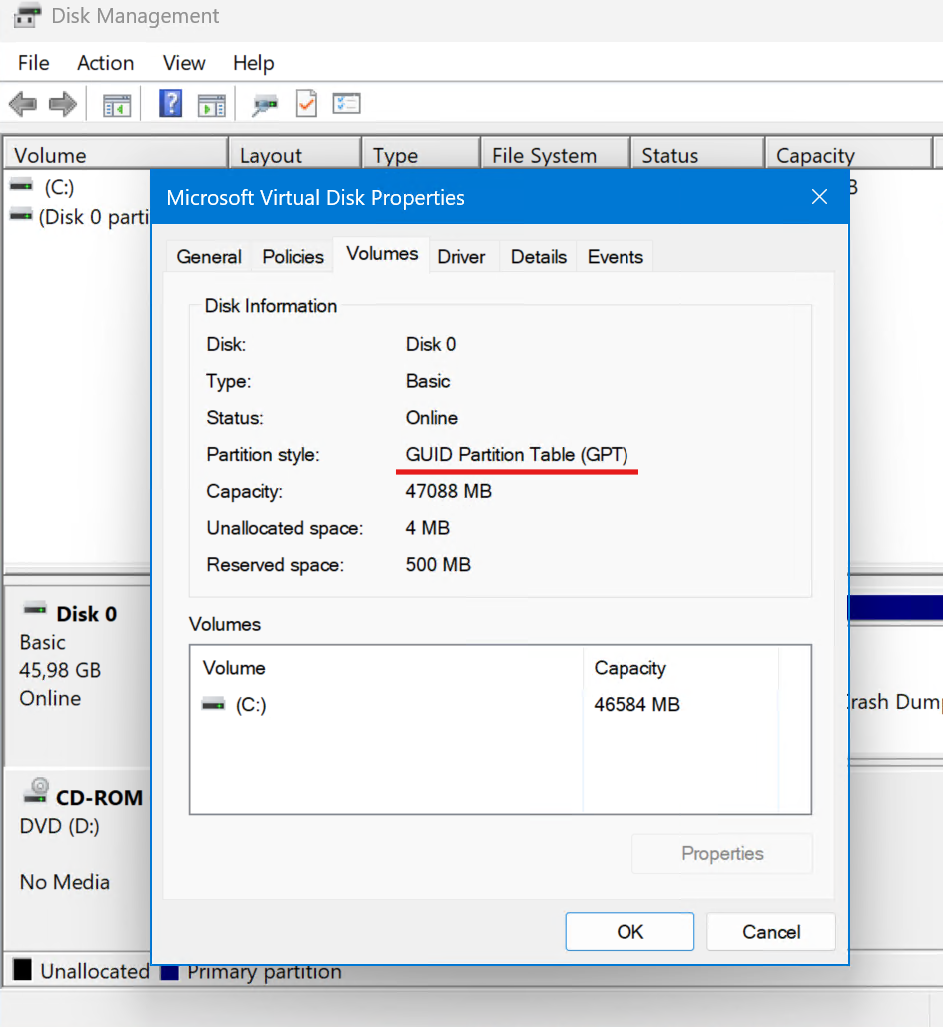This screenshot has width=943, height=1027.
Task: Switch to the Events tab
Action: (615, 257)
